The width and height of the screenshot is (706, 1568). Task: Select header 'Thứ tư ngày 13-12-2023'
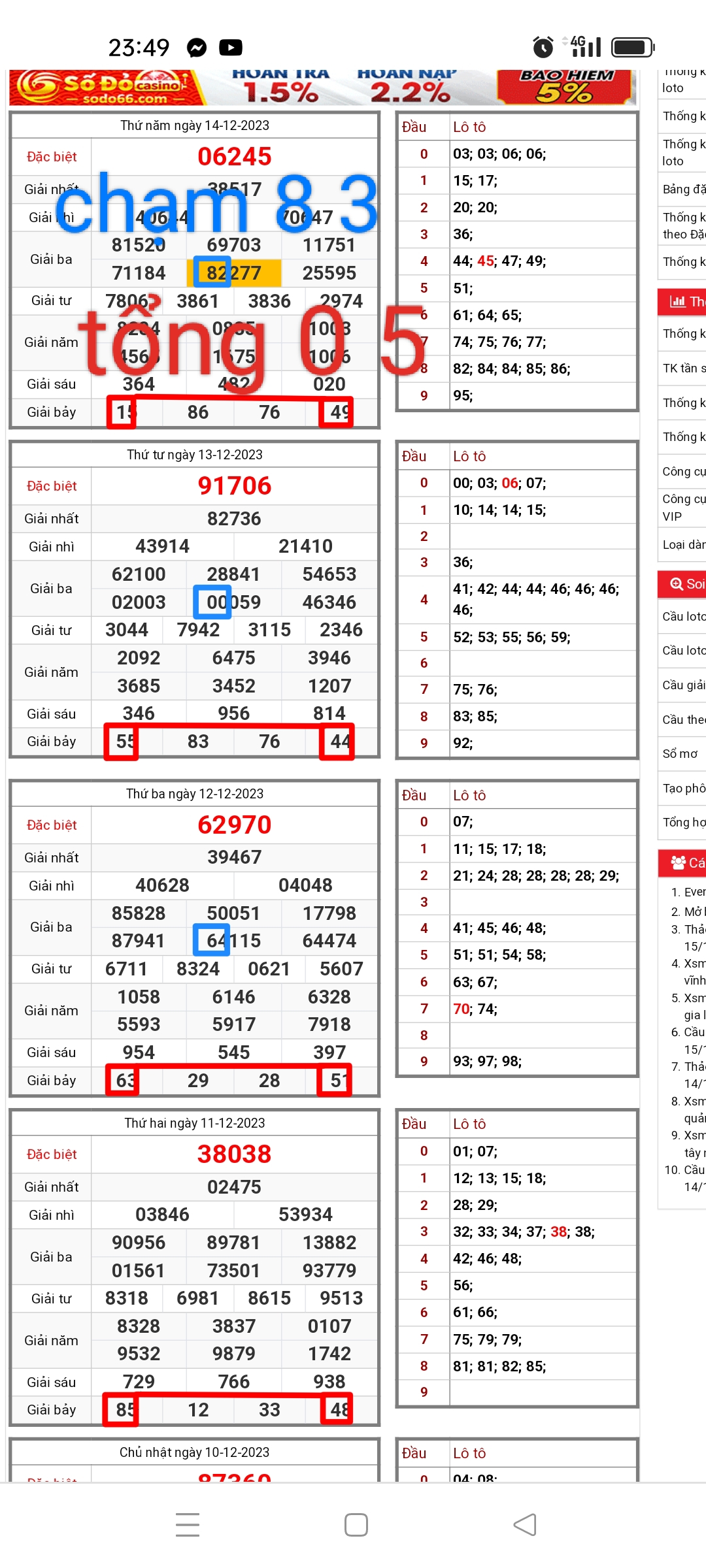[x=195, y=455]
